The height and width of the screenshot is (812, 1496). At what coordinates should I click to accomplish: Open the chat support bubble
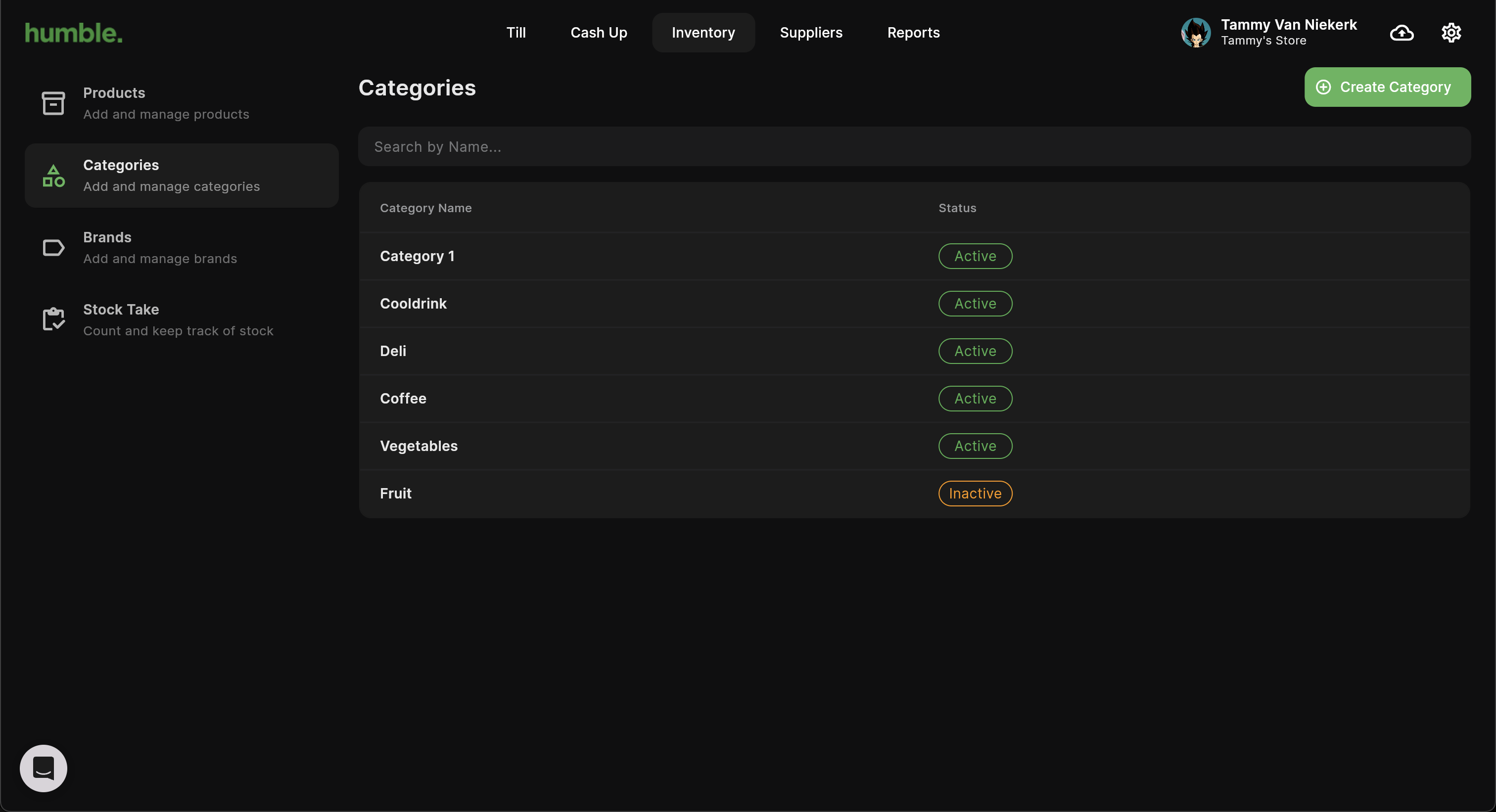[x=44, y=768]
